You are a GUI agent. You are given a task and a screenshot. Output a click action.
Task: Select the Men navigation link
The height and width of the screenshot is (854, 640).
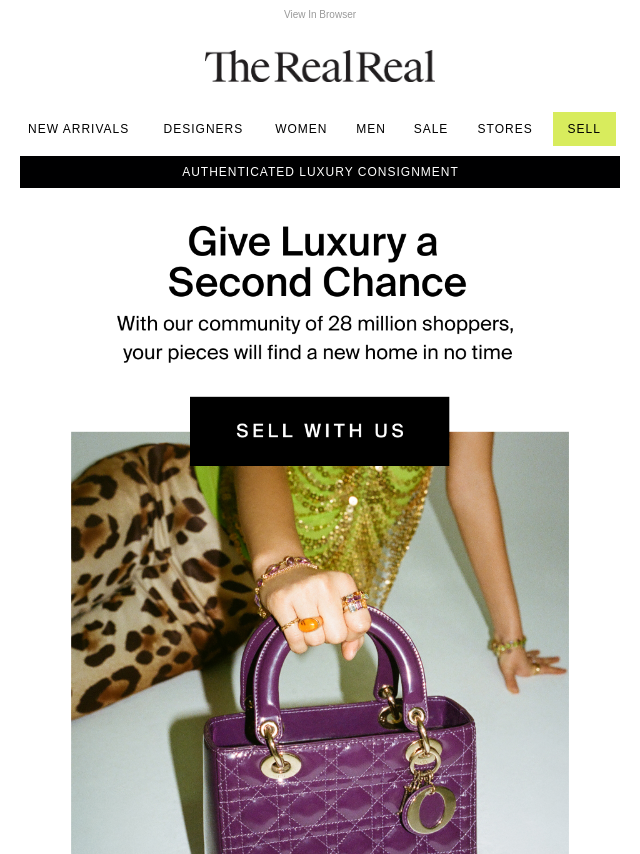tap(370, 129)
